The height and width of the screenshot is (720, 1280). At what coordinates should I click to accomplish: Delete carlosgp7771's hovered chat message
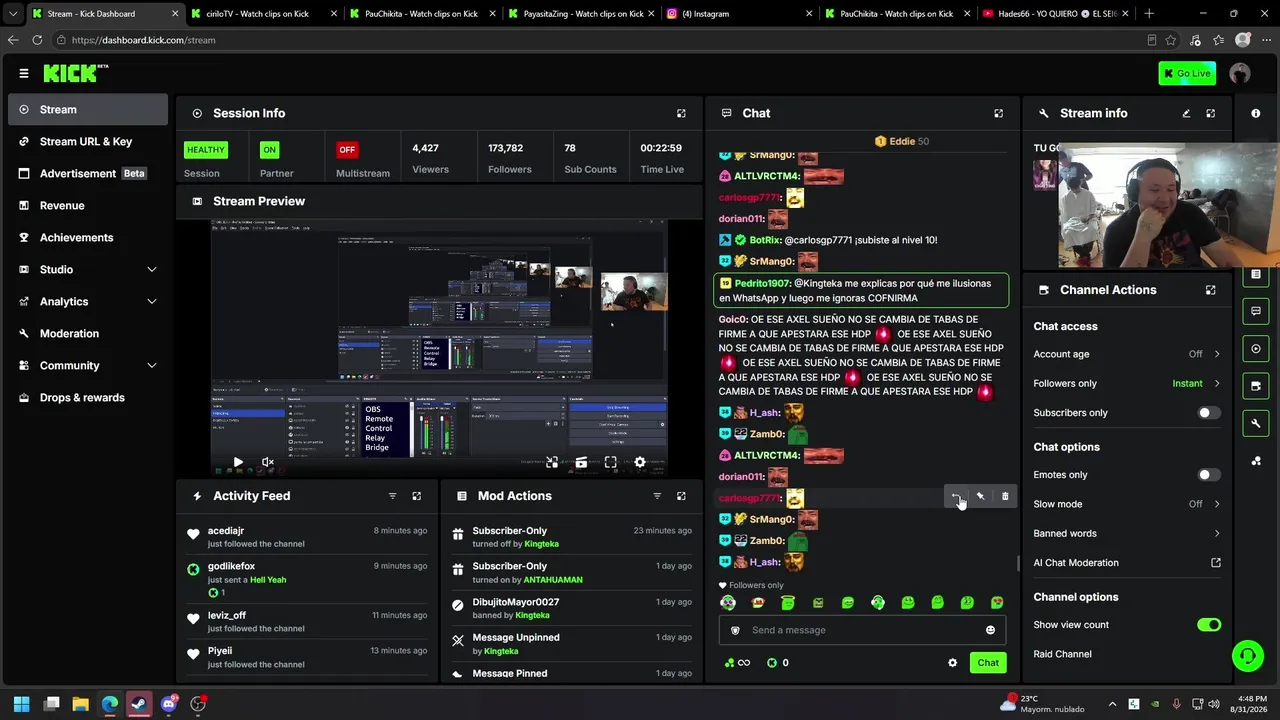click(1005, 497)
